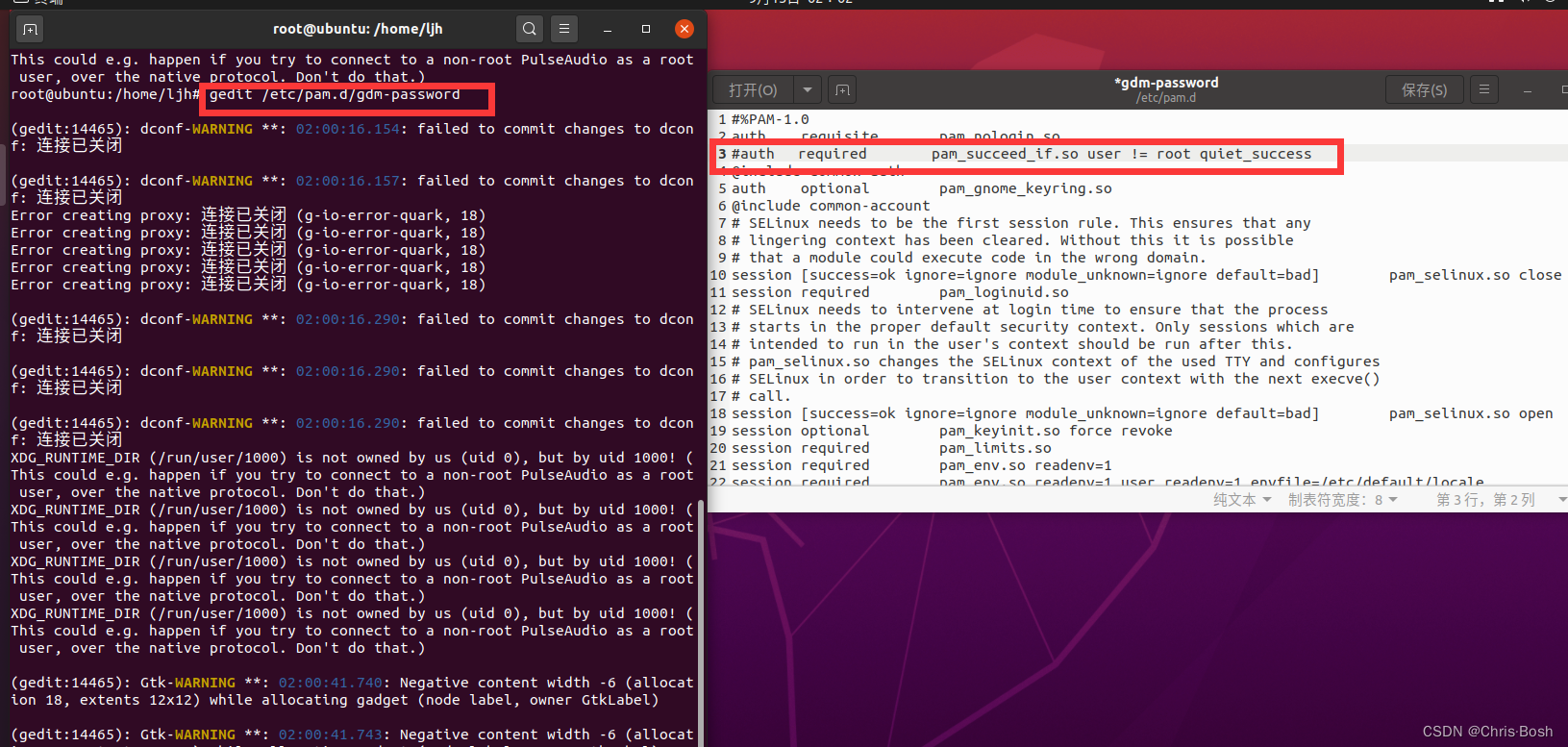Click the new tab icon in the terminal
1568x747 pixels.
tap(30, 30)
